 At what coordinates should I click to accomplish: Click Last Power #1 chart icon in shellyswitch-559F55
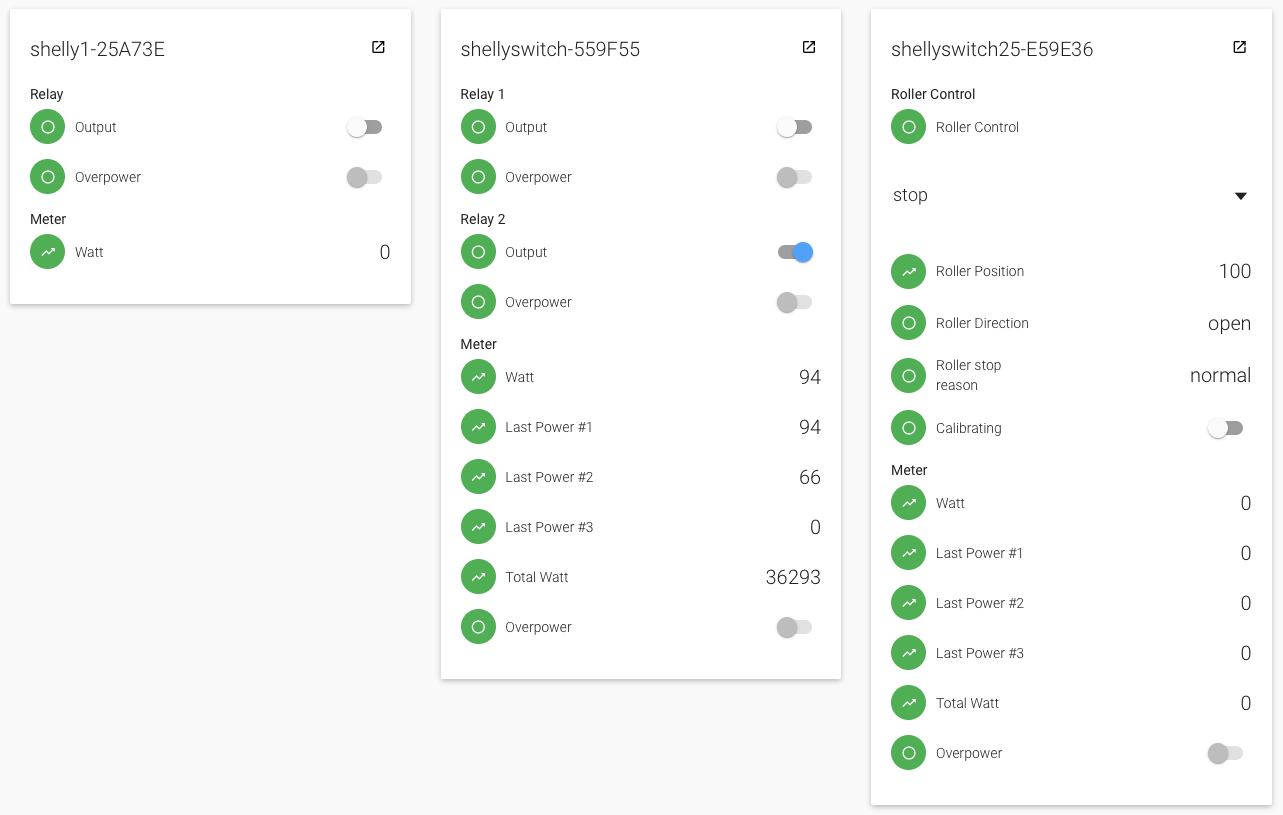(x=478, y=427)
